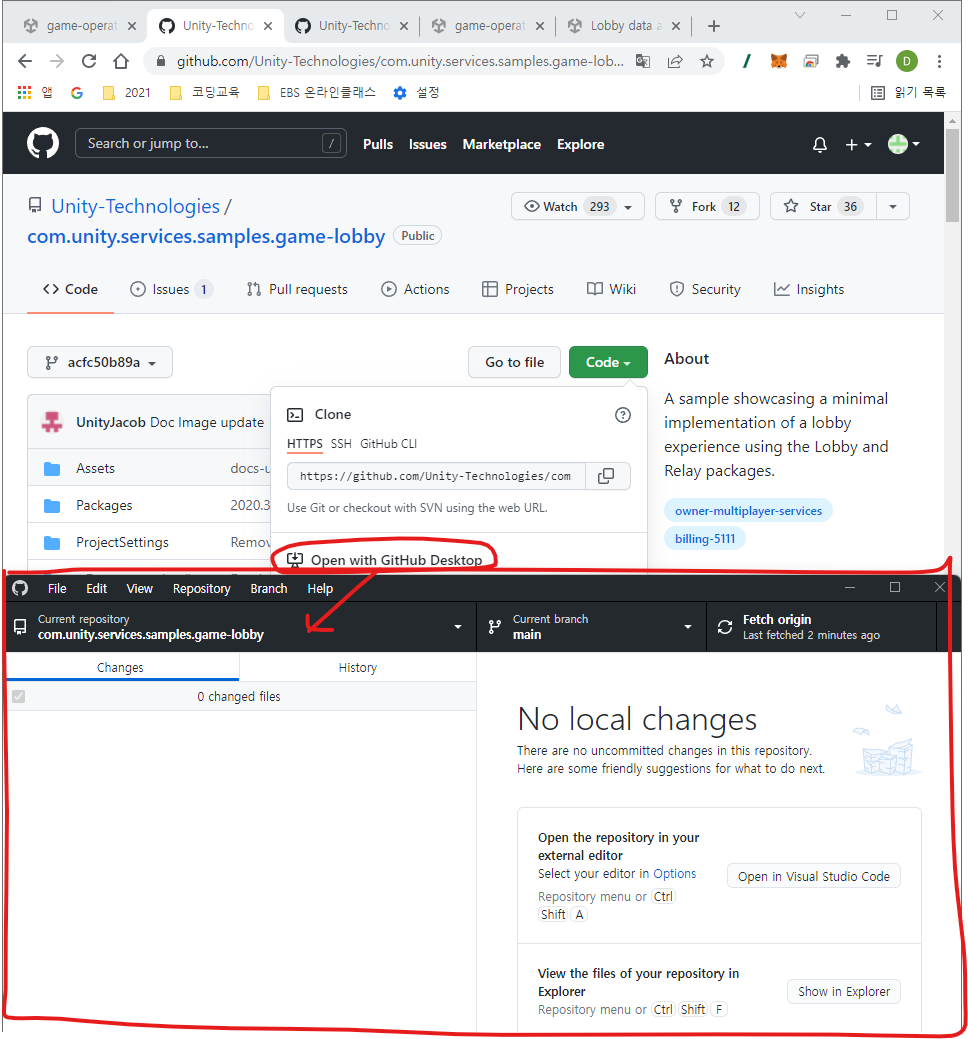Screen dimensions: 968x1039
Task: Fork the repository
Action: (x=707, y=207)
